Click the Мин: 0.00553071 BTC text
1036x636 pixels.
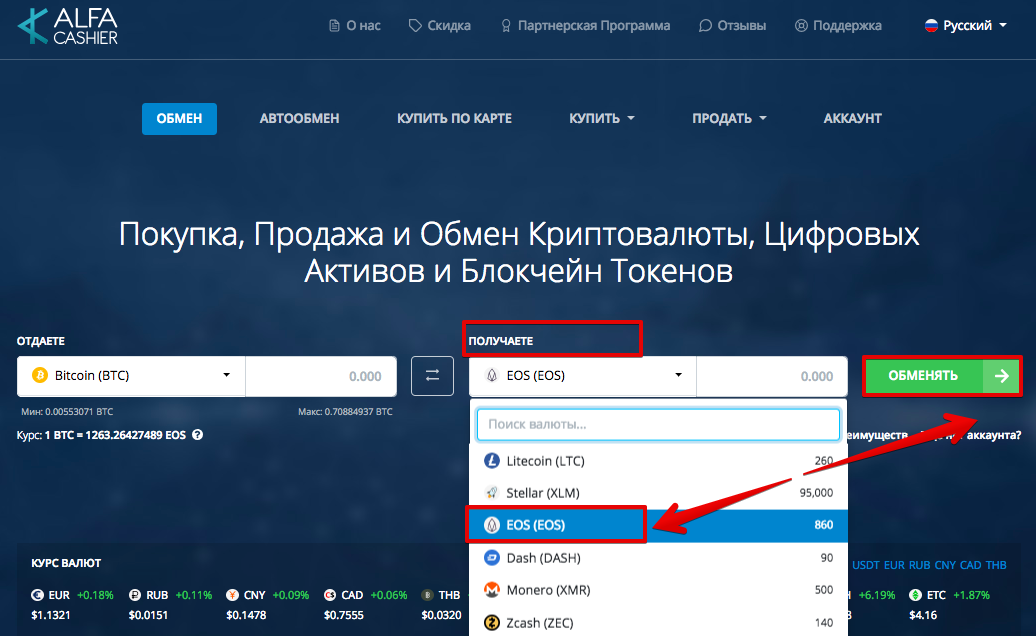[x=67, y=411]
